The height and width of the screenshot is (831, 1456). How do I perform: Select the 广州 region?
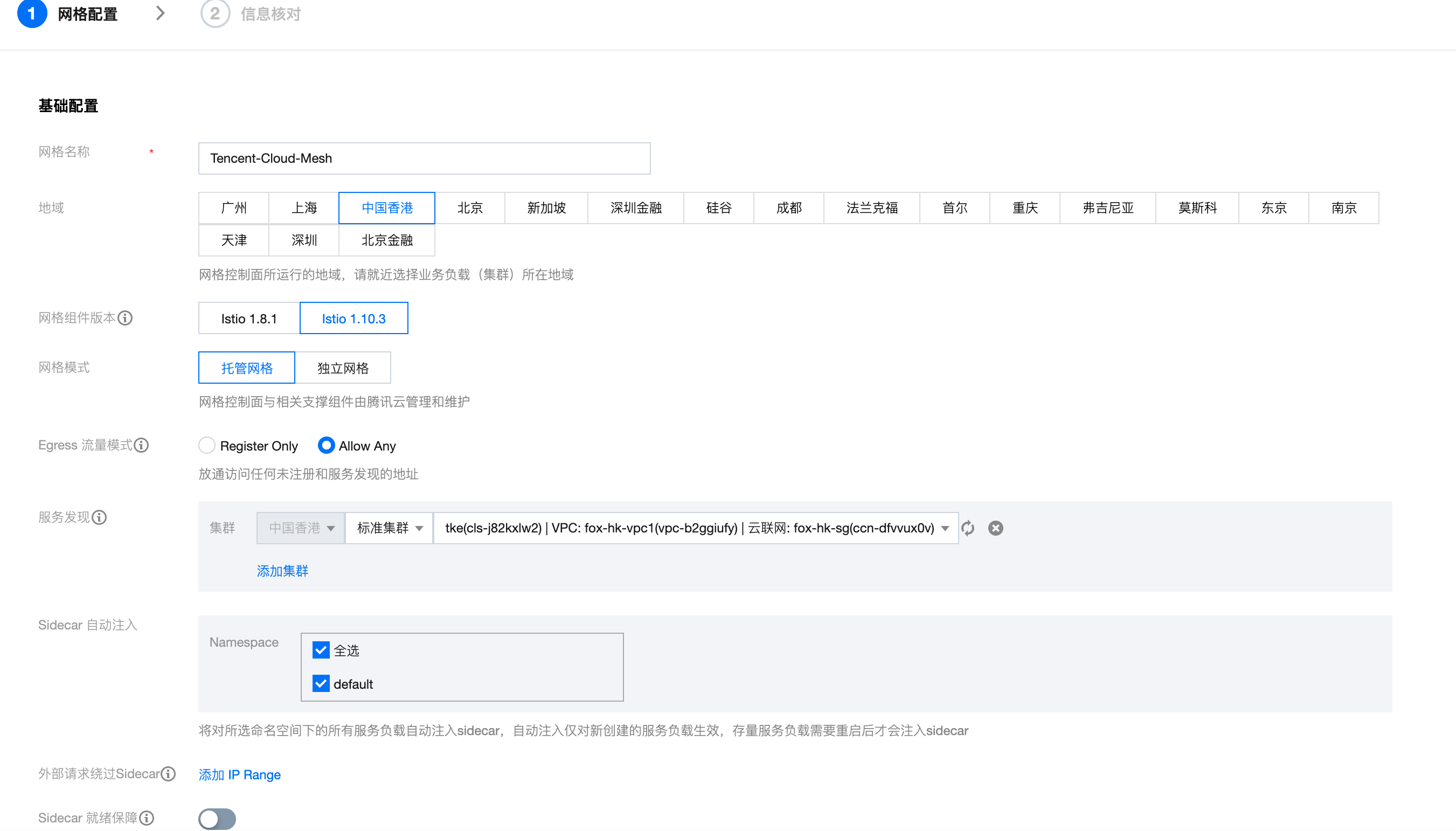(x=234, y=208)
